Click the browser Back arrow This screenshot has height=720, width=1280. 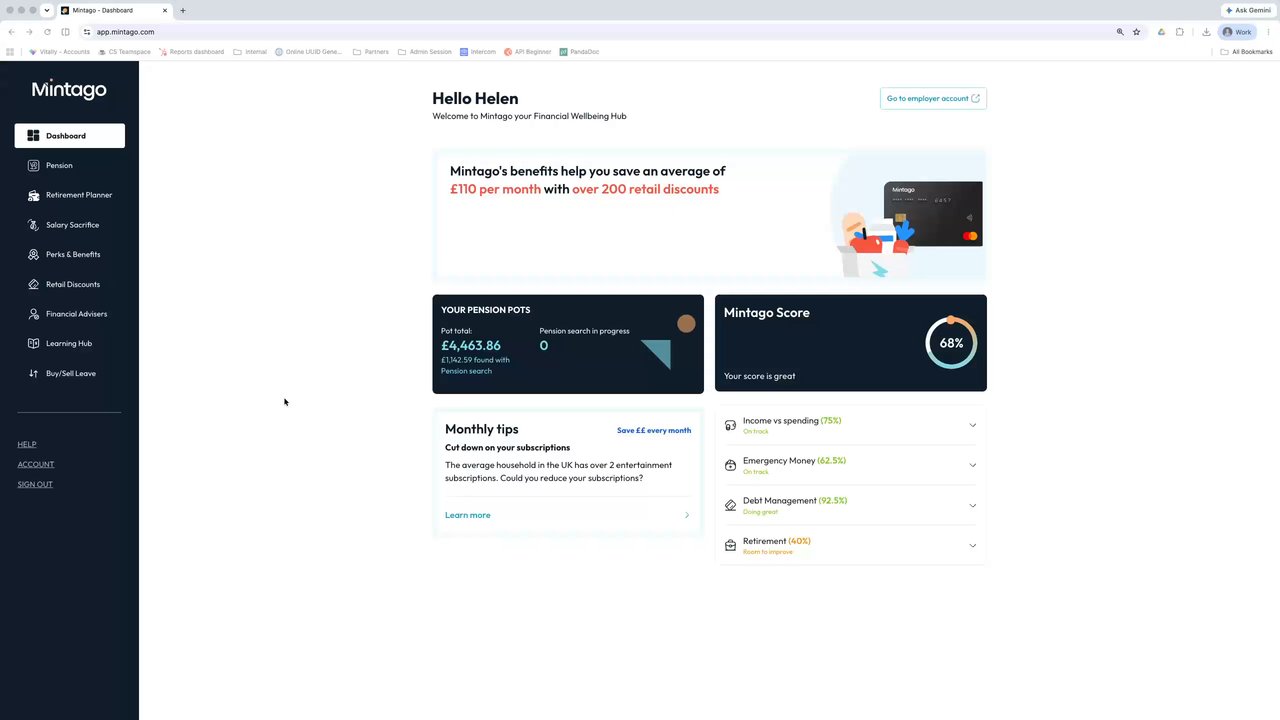click(11, 32)
